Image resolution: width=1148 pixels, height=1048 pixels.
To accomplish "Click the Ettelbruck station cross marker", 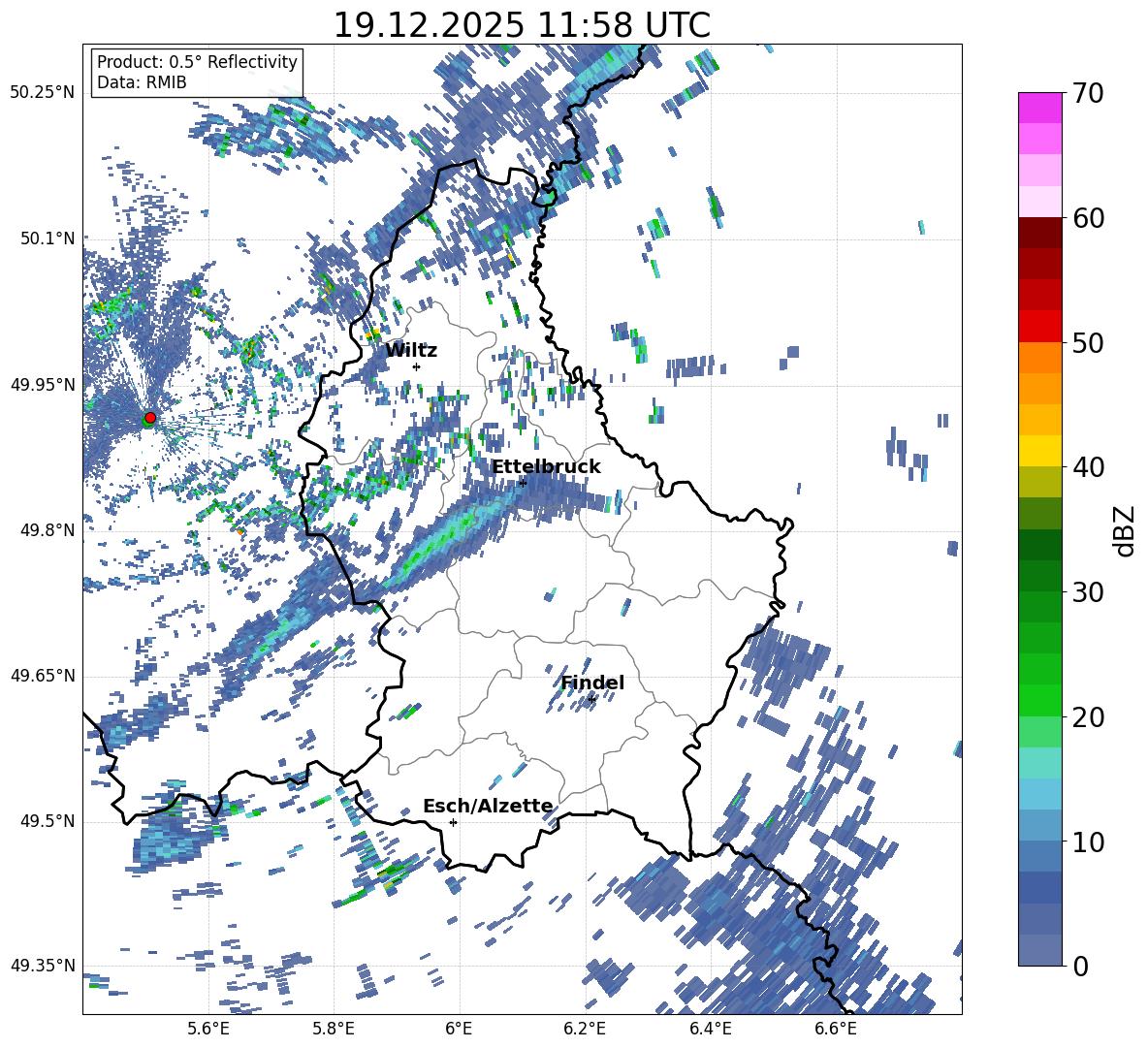I will (523, 483).
